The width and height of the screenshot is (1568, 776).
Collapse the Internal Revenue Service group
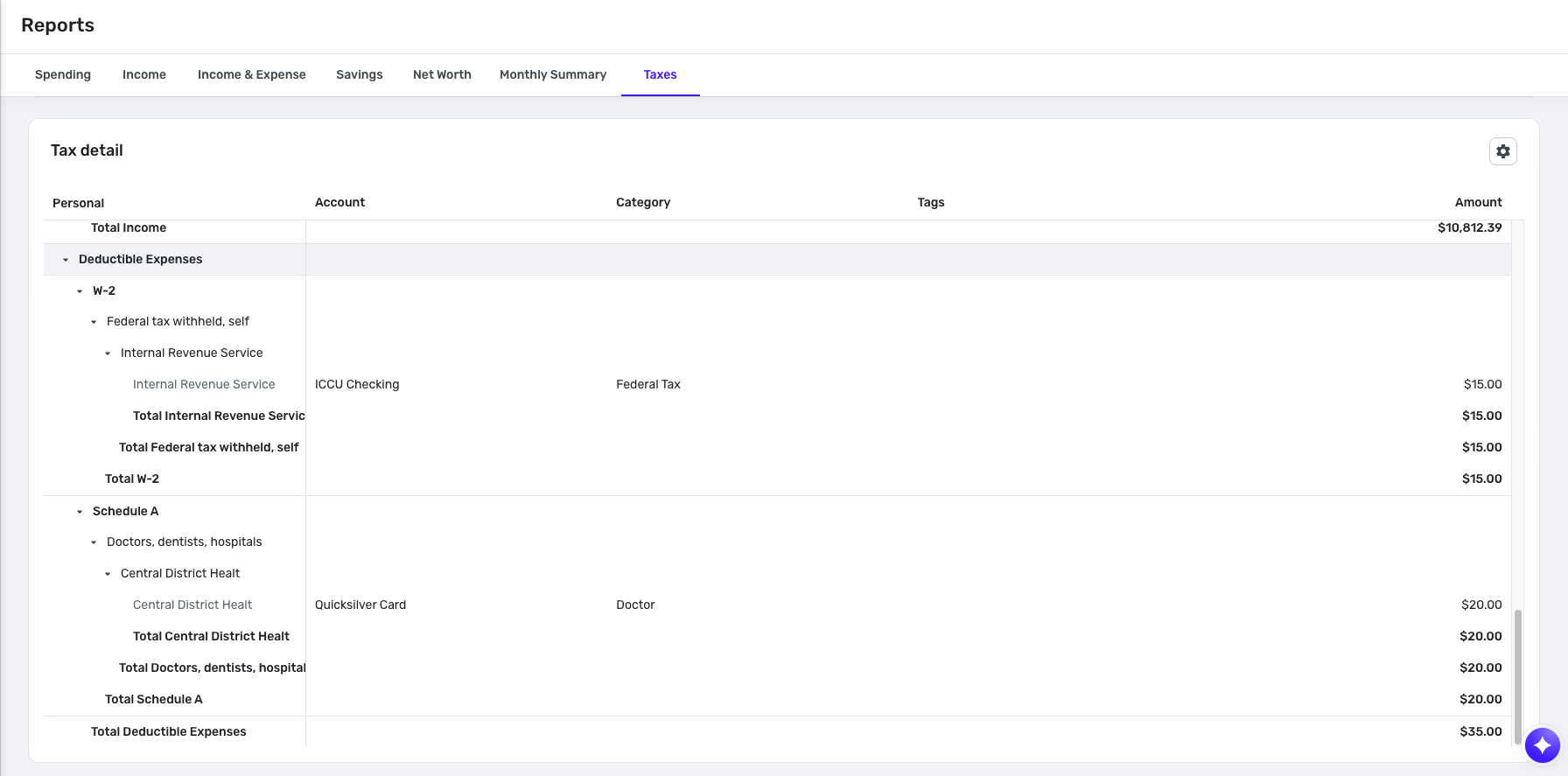(108, 353)
